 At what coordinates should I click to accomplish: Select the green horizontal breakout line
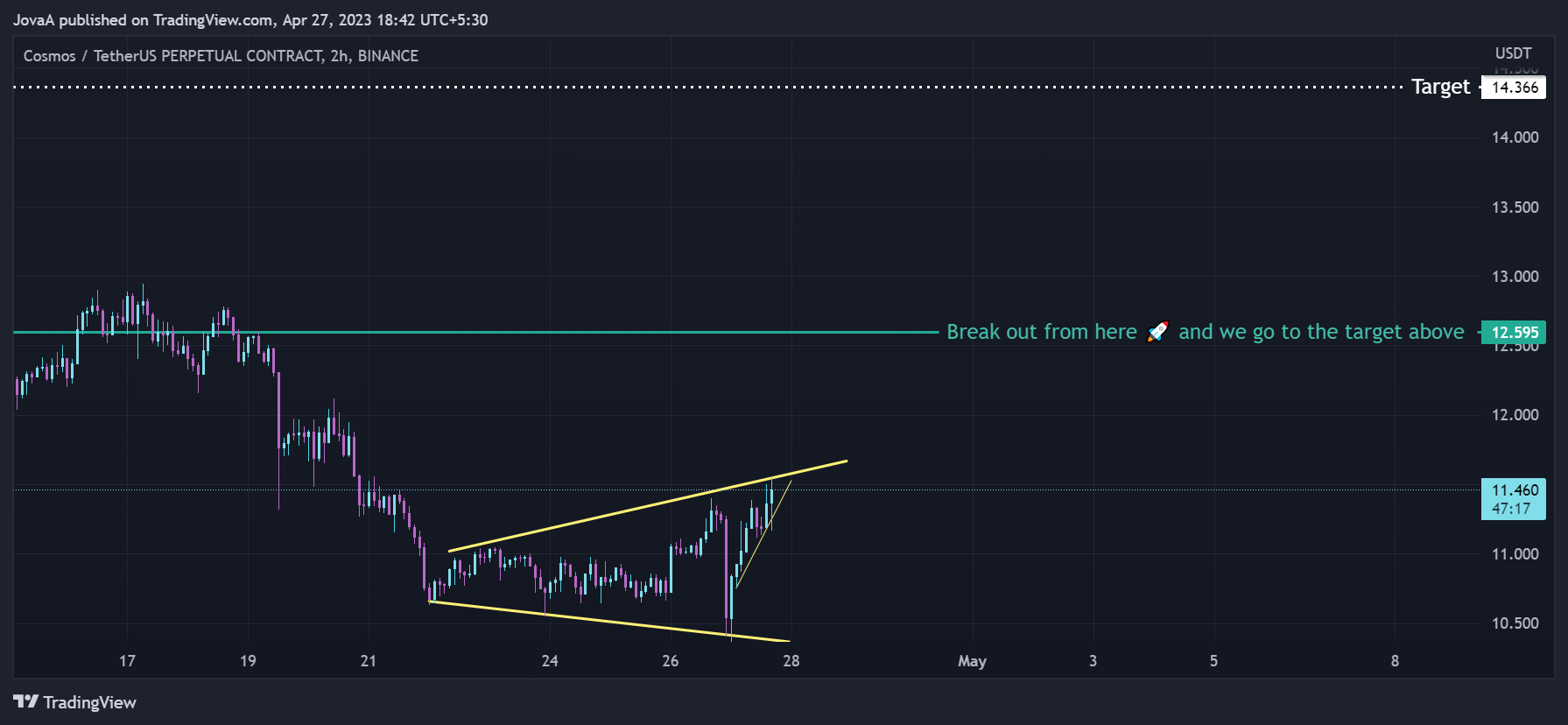click(x=475, y=333)
